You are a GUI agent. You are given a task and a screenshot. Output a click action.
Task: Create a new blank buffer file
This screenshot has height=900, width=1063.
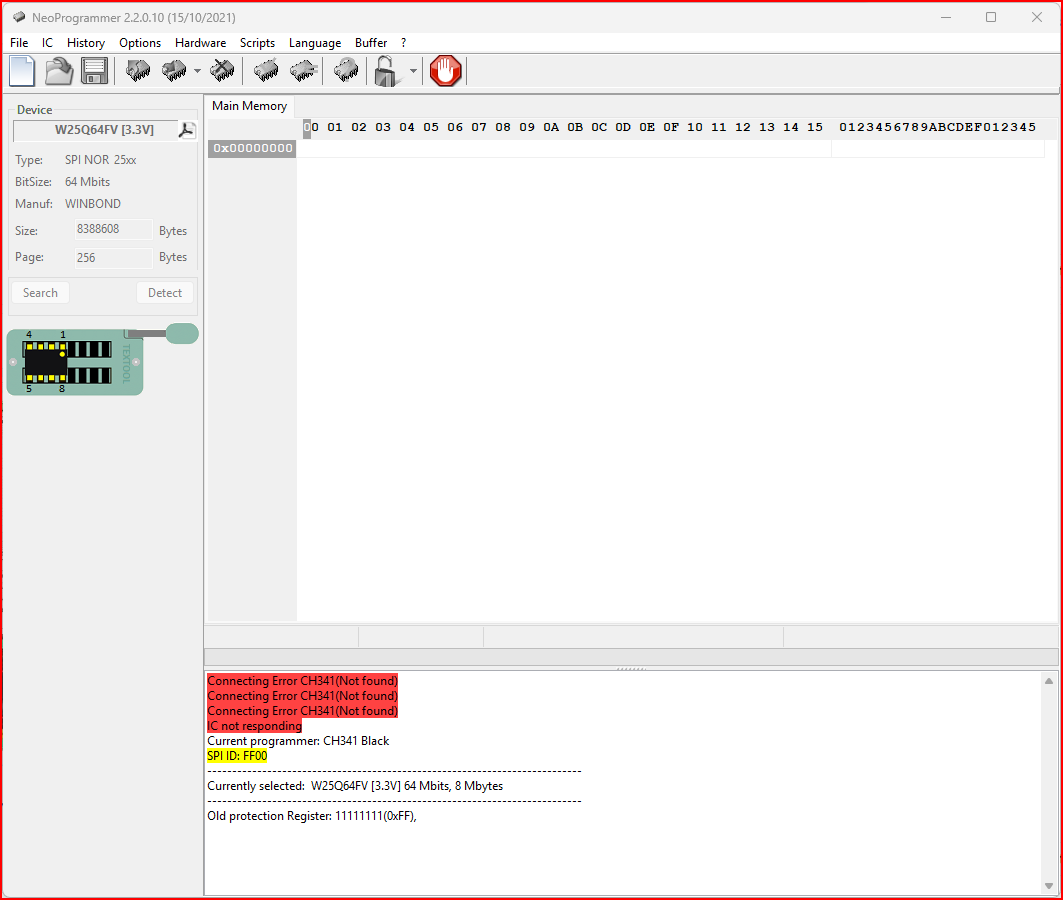[x=22, y=71]
